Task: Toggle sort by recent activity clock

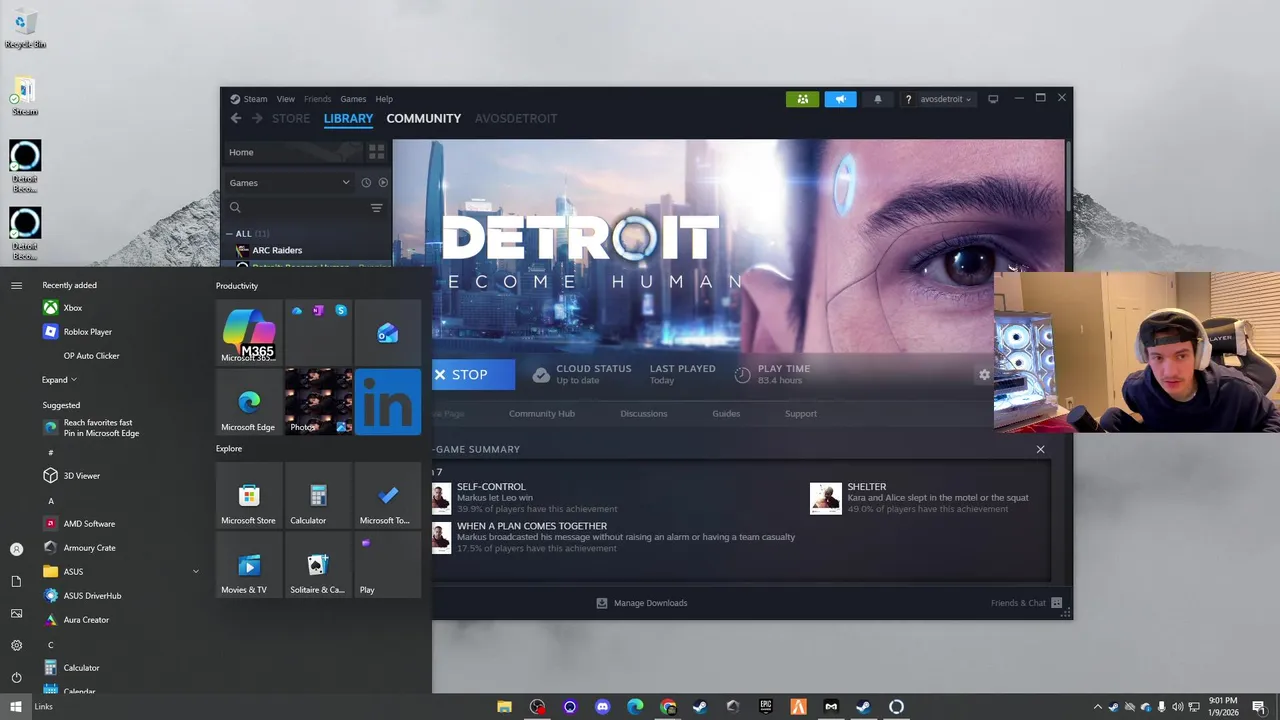Action: click(x=366, y=183)
